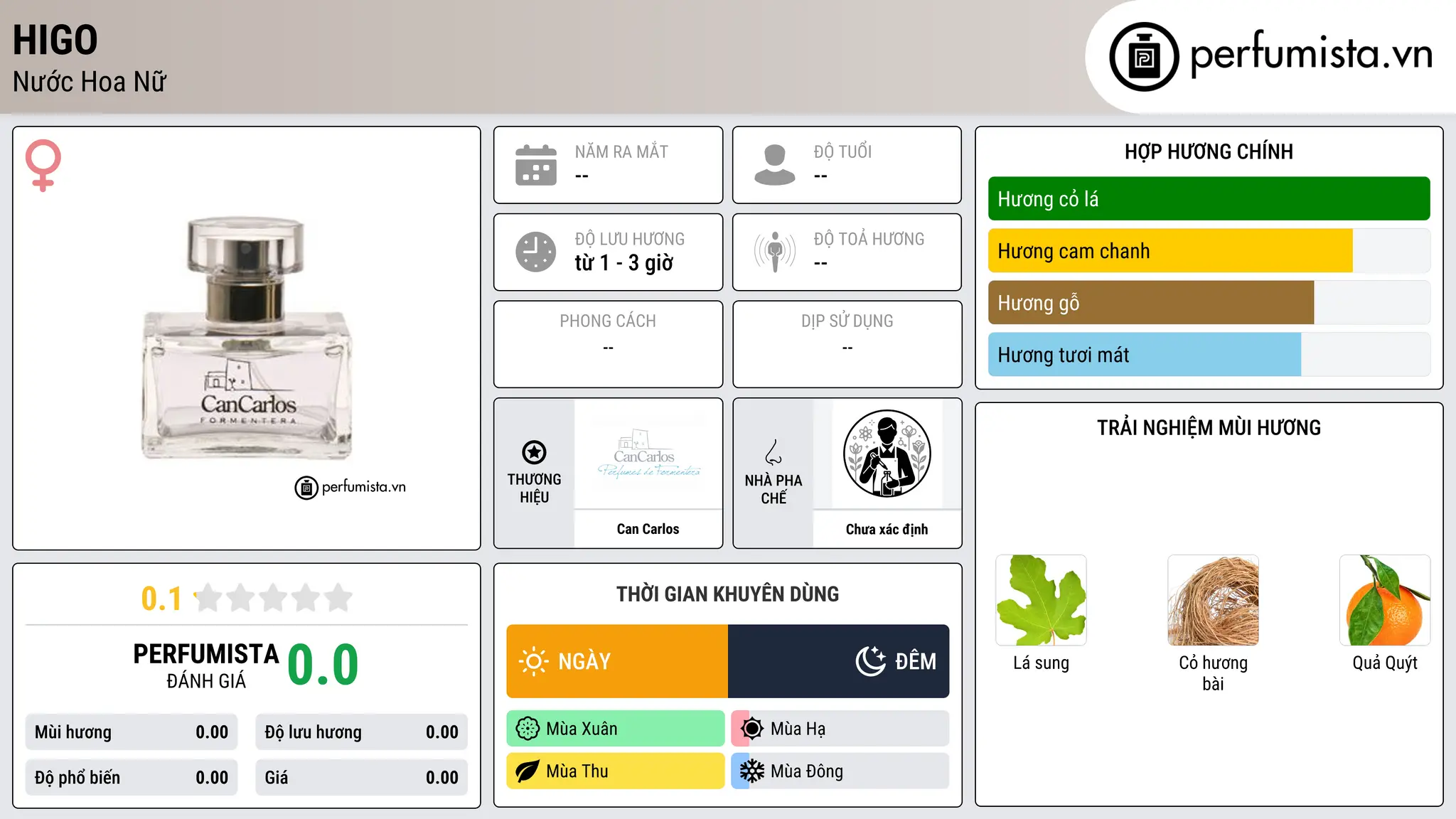The height and width of the screenshot is (819, 1456).
Task: Click the moon icon in the Đêm bar
Action: (x=871, y=661)
